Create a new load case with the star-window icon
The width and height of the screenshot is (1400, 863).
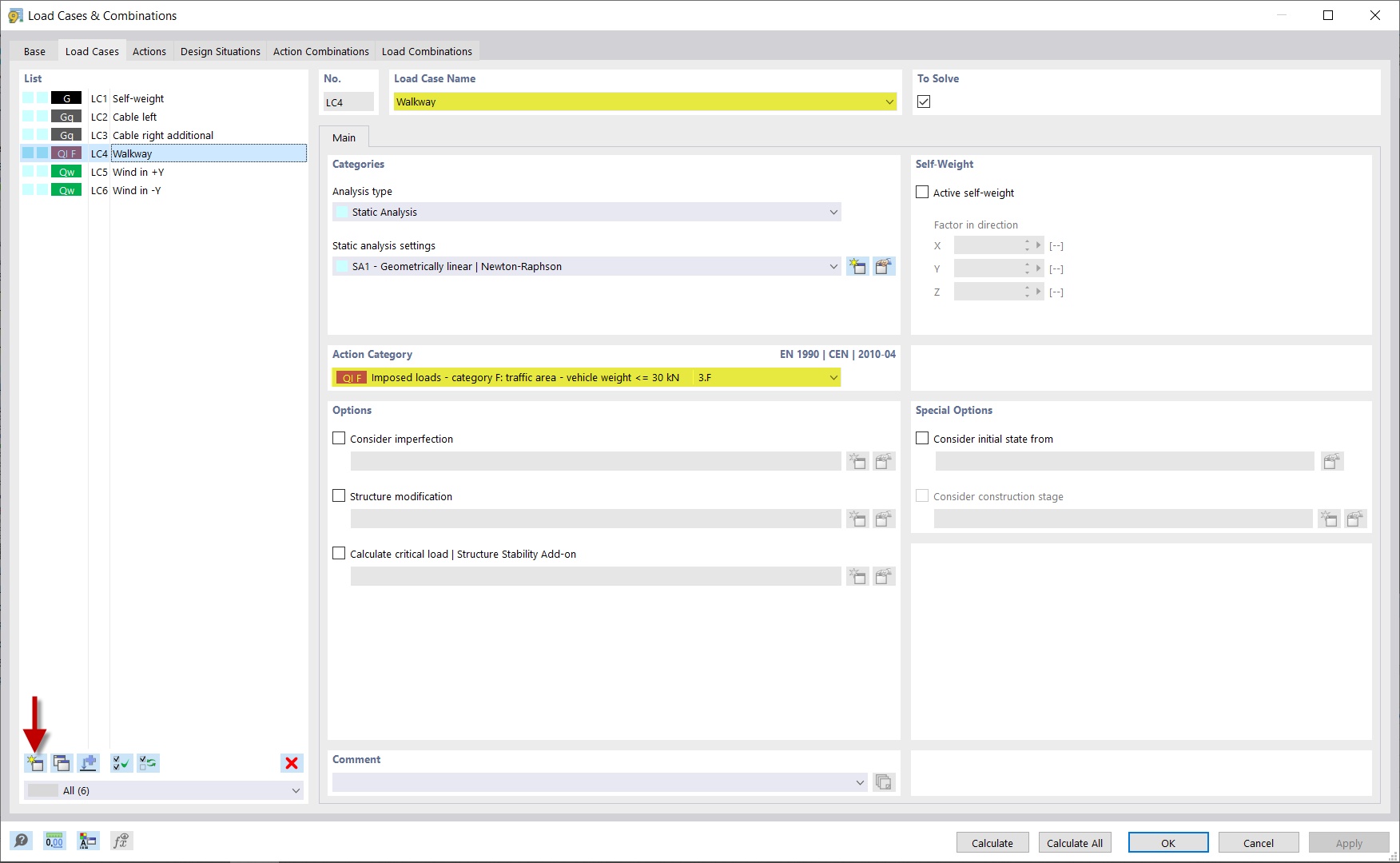[35, 763]
